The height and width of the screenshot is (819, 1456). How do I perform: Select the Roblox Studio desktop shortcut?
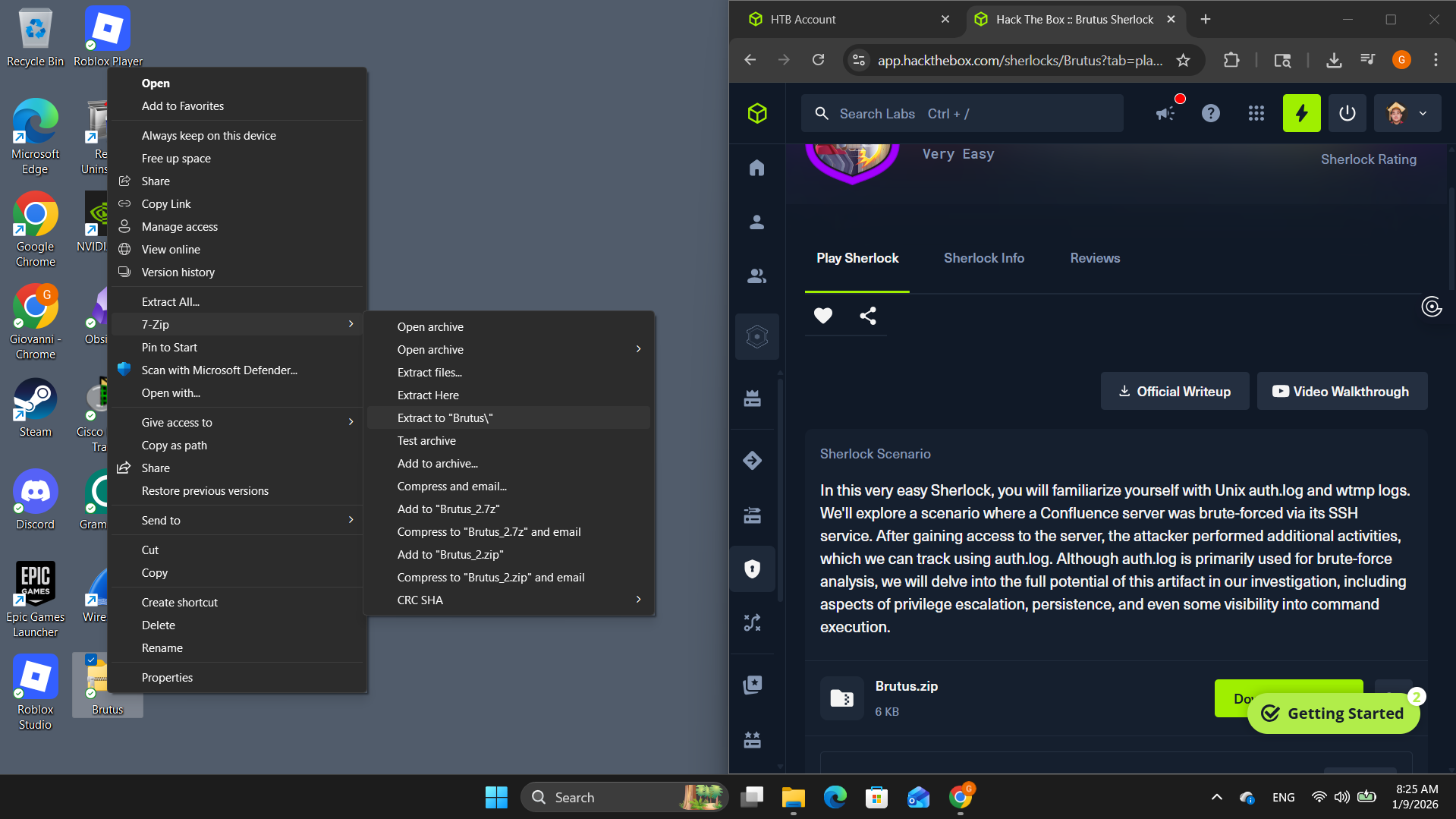[x=35, y=693]
